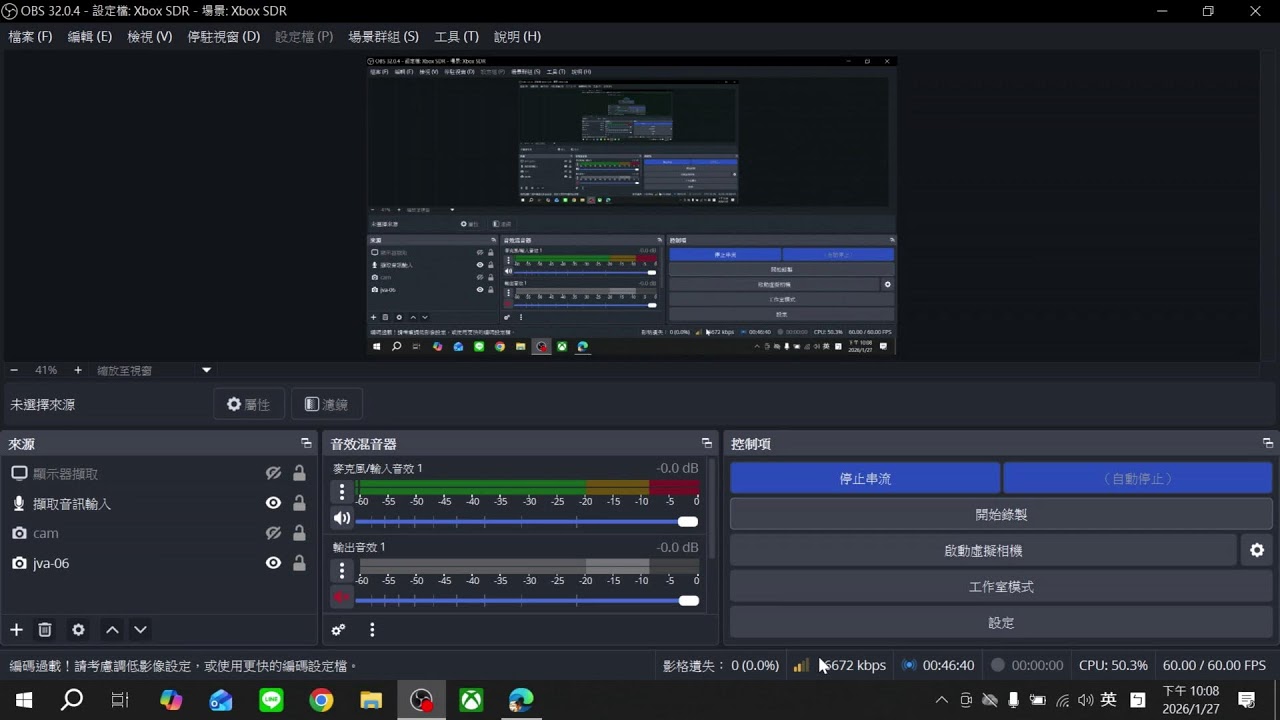Click the 60.00 / 60.00 FPS status text
The height and width of the screenshot is (720, 1280).
[x=1214, y=665]
